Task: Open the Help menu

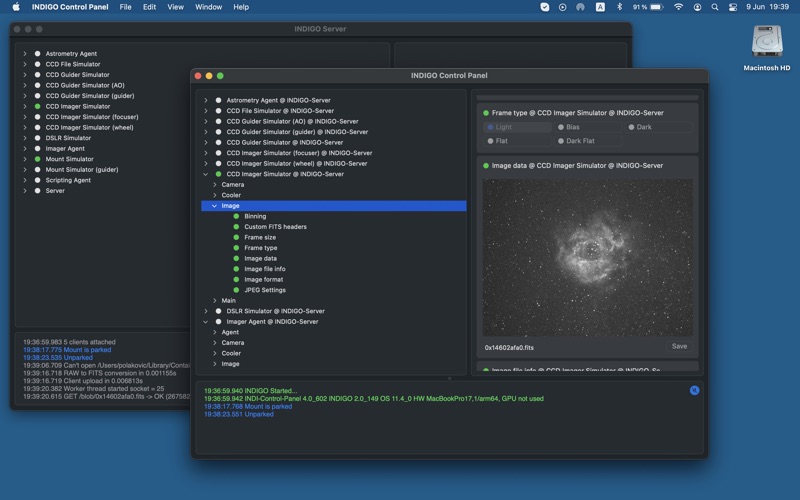Action: click(x=241, y=7)
